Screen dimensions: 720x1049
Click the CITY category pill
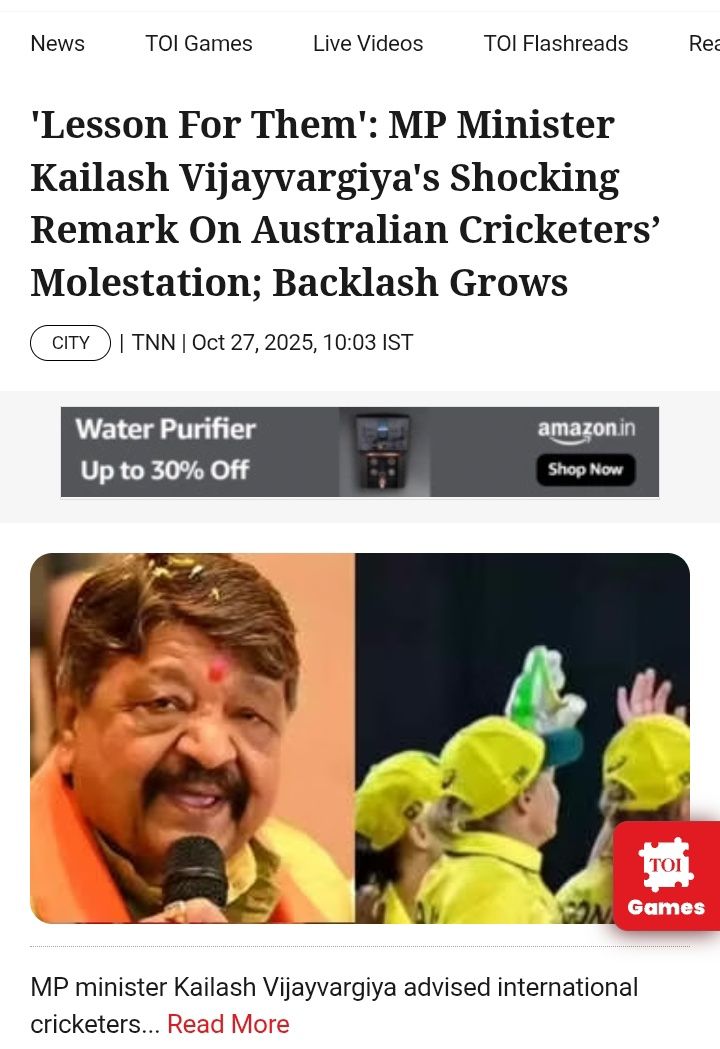[x=70, y=343]
